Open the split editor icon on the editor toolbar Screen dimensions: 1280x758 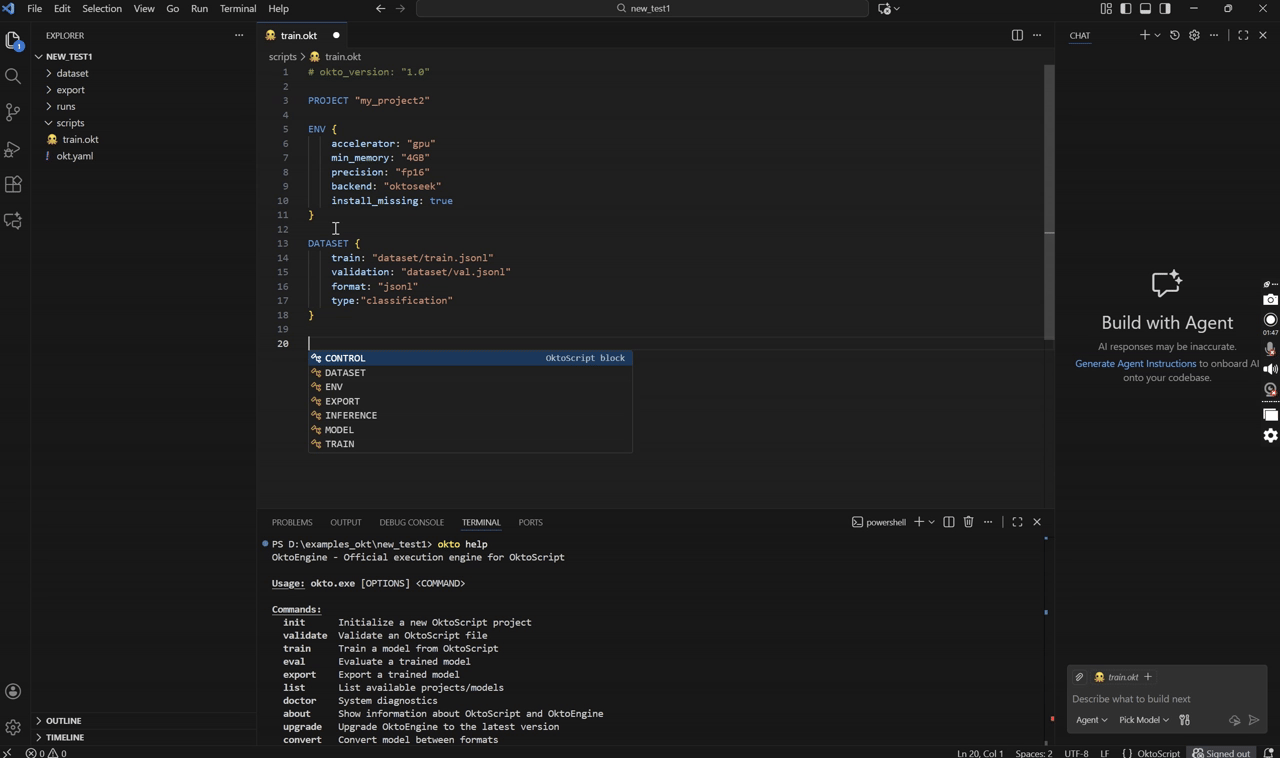(x=1017, y=35)
